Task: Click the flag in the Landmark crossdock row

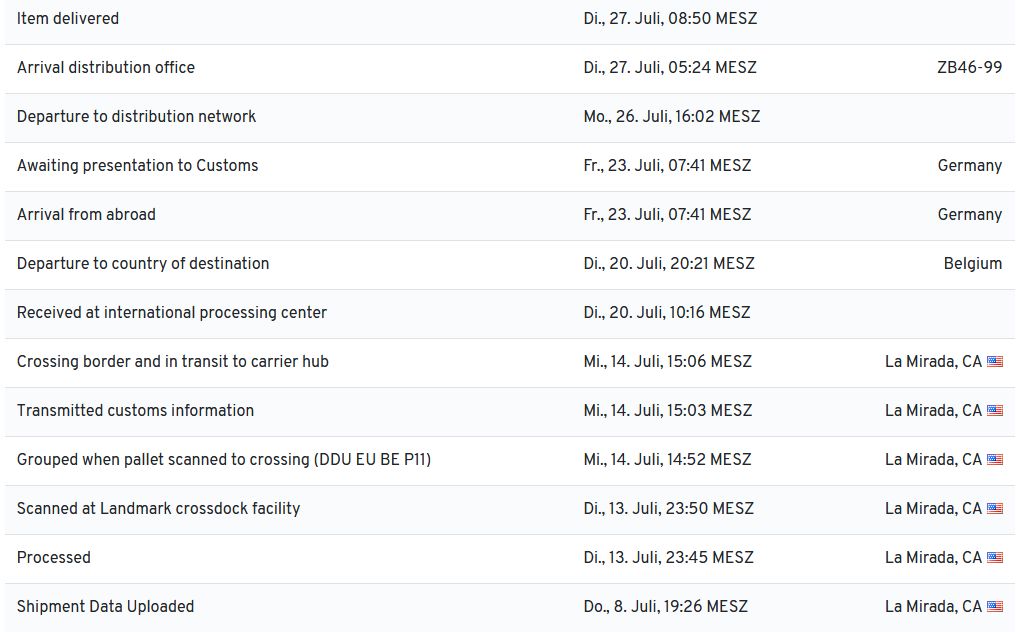Action: tap(995, 509)
